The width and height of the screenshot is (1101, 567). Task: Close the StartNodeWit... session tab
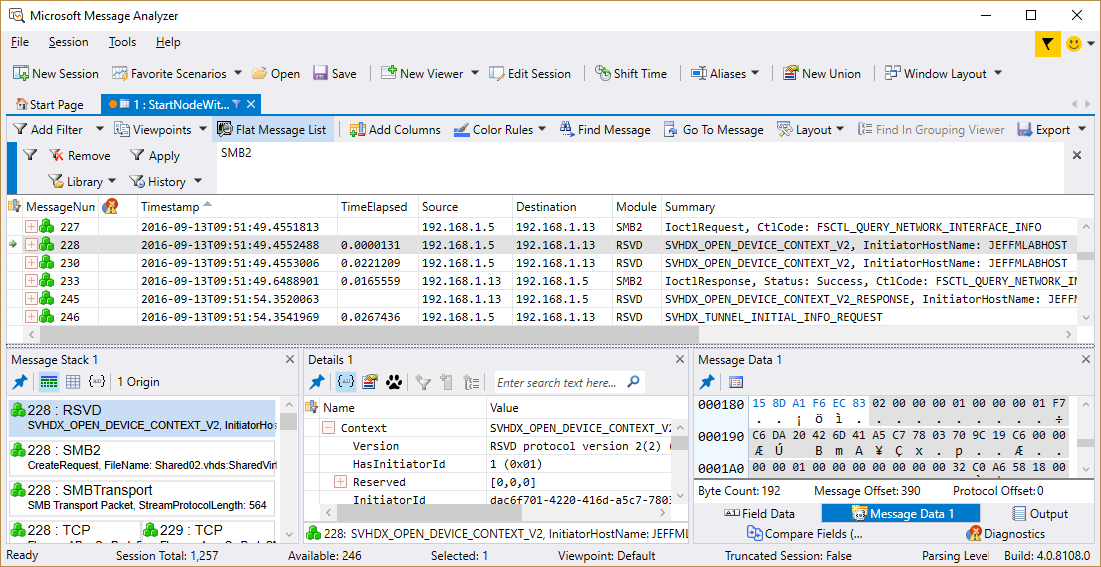[x=251, y=105]
